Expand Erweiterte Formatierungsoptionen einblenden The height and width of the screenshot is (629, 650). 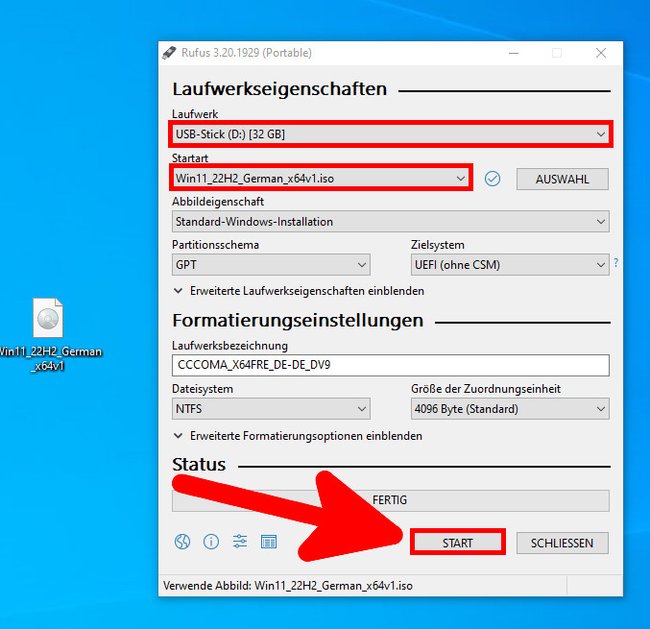click(298, 436)
